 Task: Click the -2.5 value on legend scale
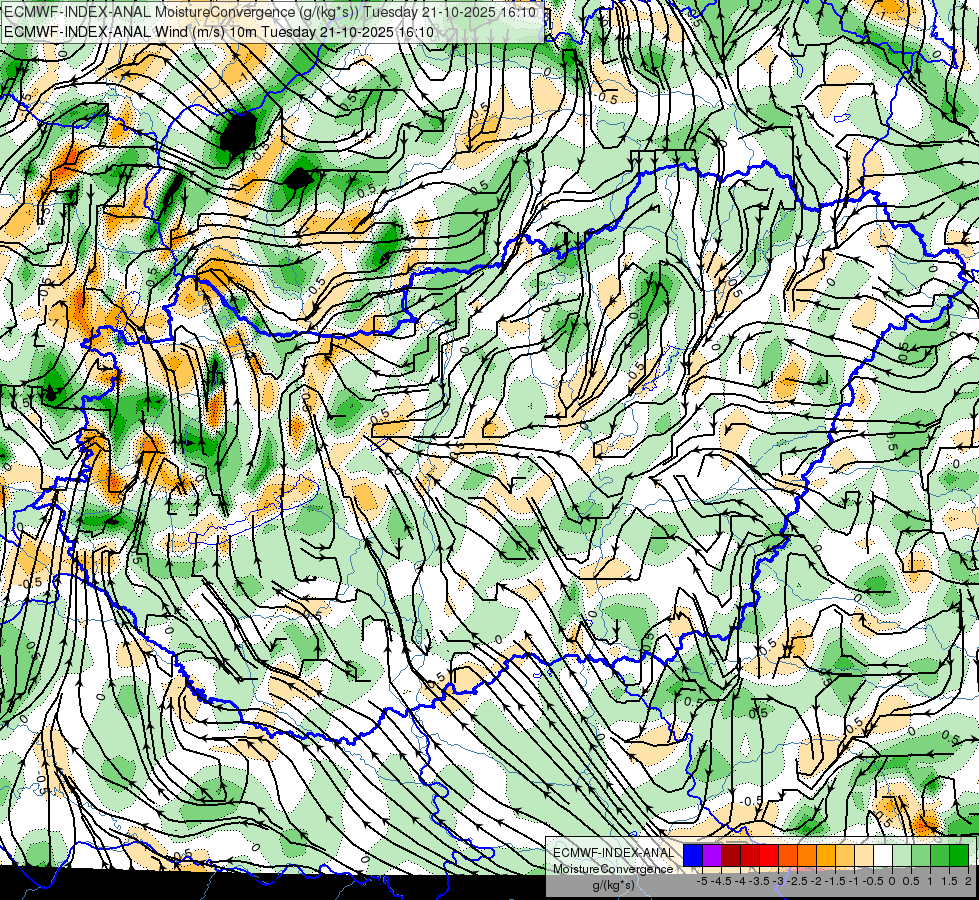797,881
